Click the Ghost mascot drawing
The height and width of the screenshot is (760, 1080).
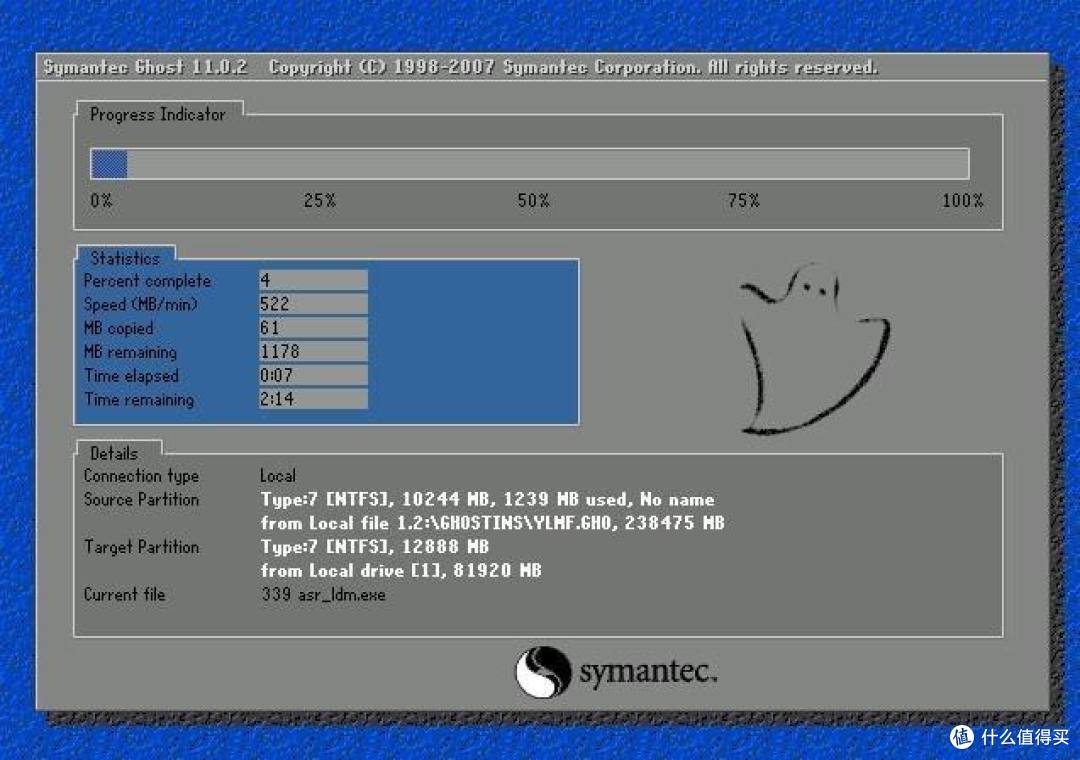[x=814, y=349]
